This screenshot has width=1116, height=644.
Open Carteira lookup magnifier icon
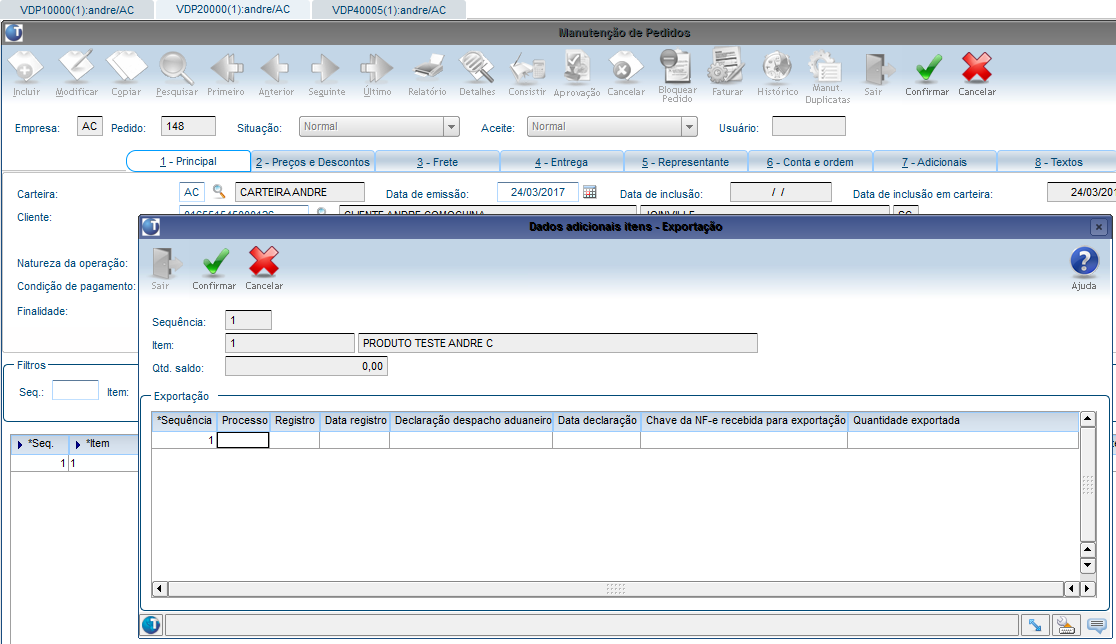(x=219, y=191)
